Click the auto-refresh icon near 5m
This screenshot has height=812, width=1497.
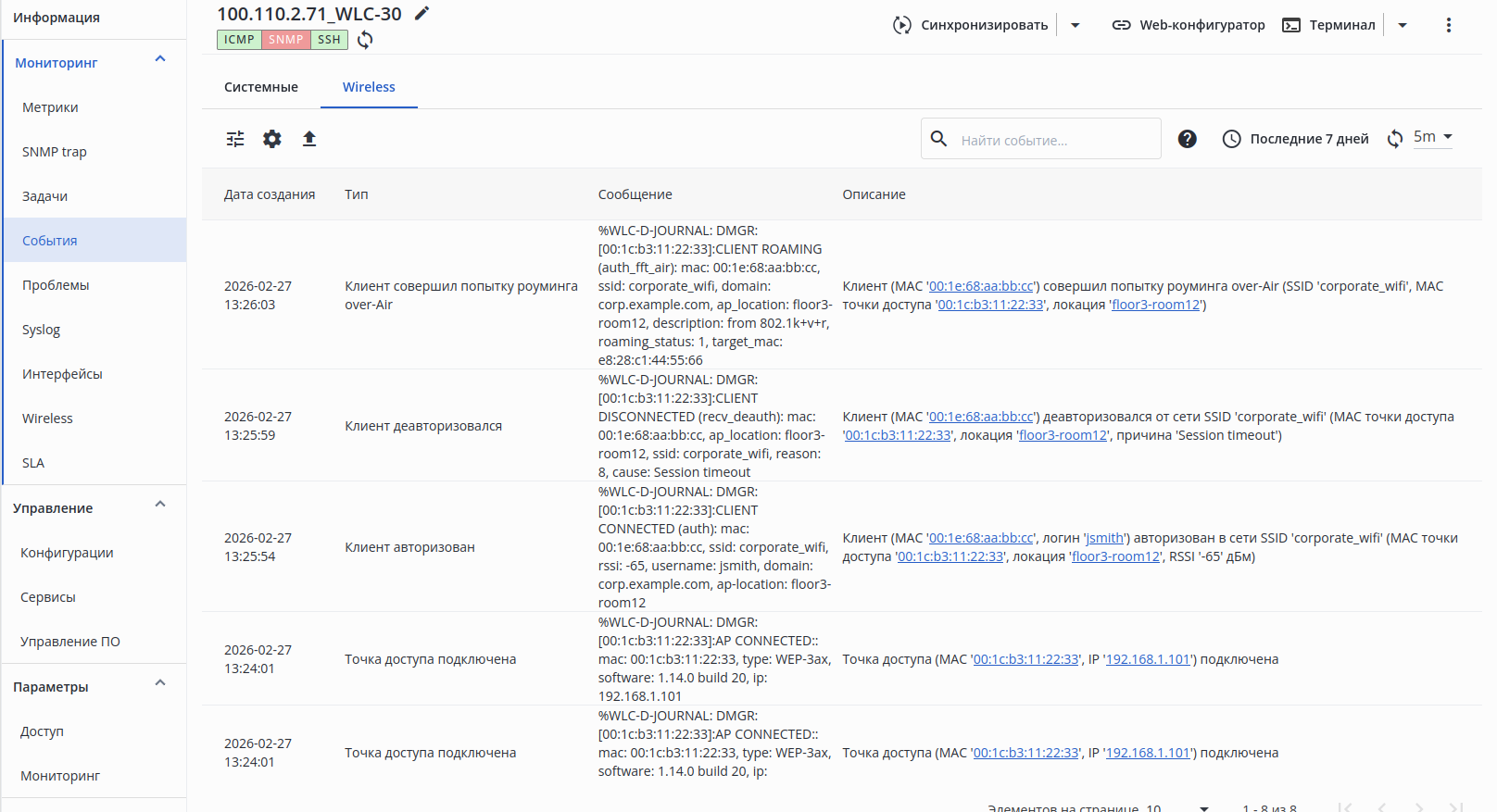click(x=1395, y=139)
